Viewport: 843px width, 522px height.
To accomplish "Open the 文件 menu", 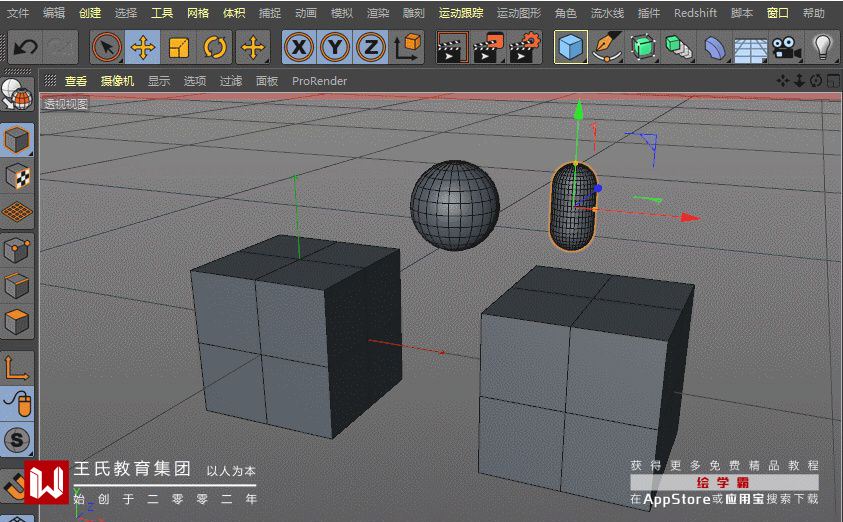I will (18, 13).
